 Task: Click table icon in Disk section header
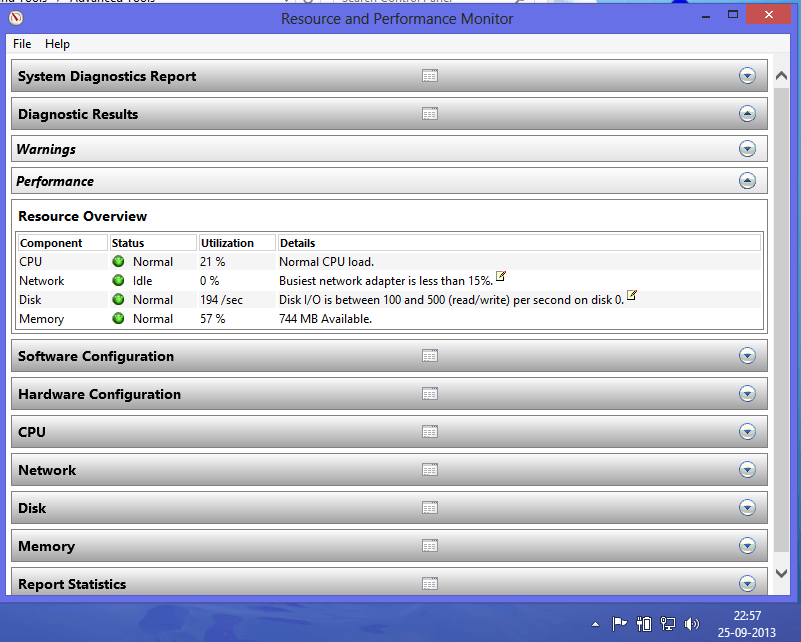[430, 508]
